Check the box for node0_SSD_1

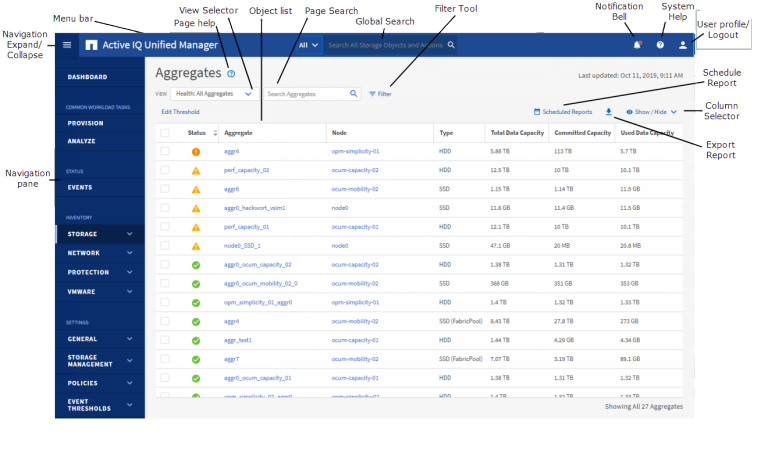165,245
